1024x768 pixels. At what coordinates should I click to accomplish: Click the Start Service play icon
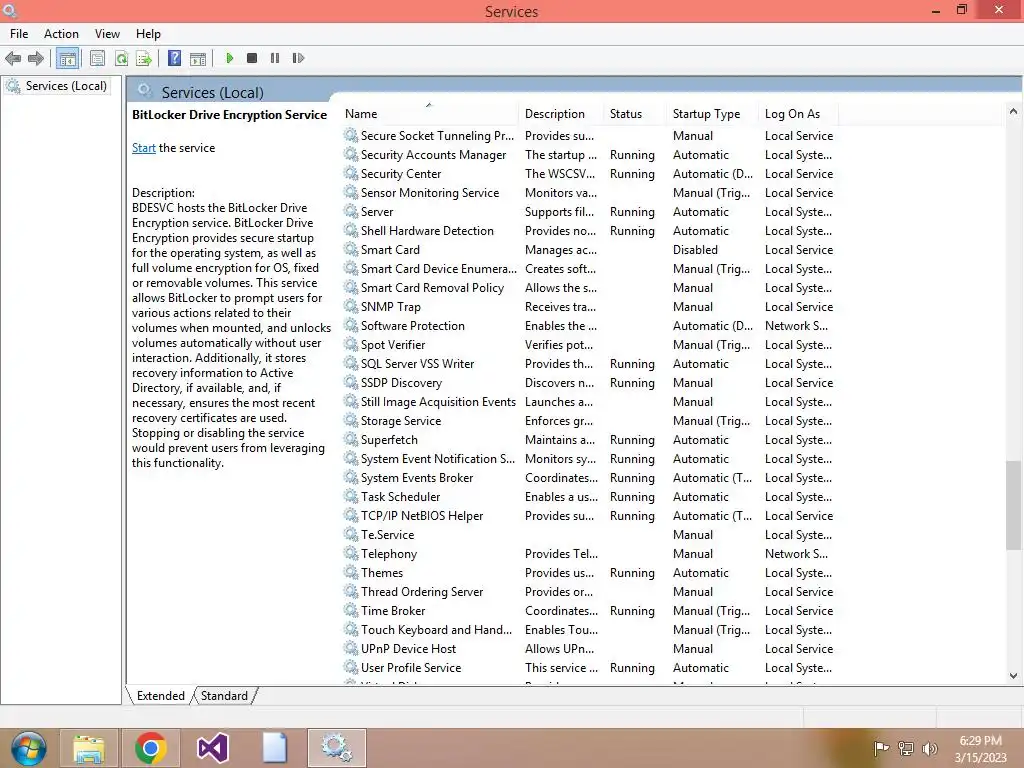[229, 58]
